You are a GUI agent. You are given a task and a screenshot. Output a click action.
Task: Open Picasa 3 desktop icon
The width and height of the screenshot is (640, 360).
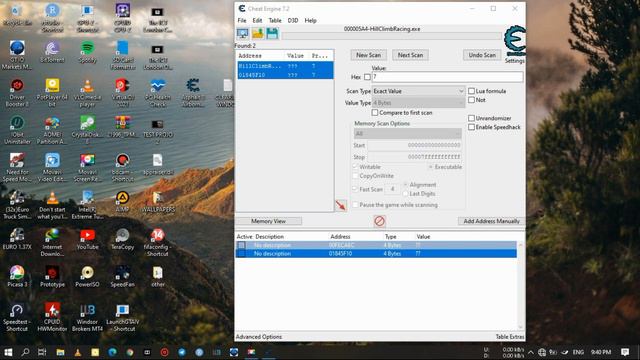pos(17,276)
